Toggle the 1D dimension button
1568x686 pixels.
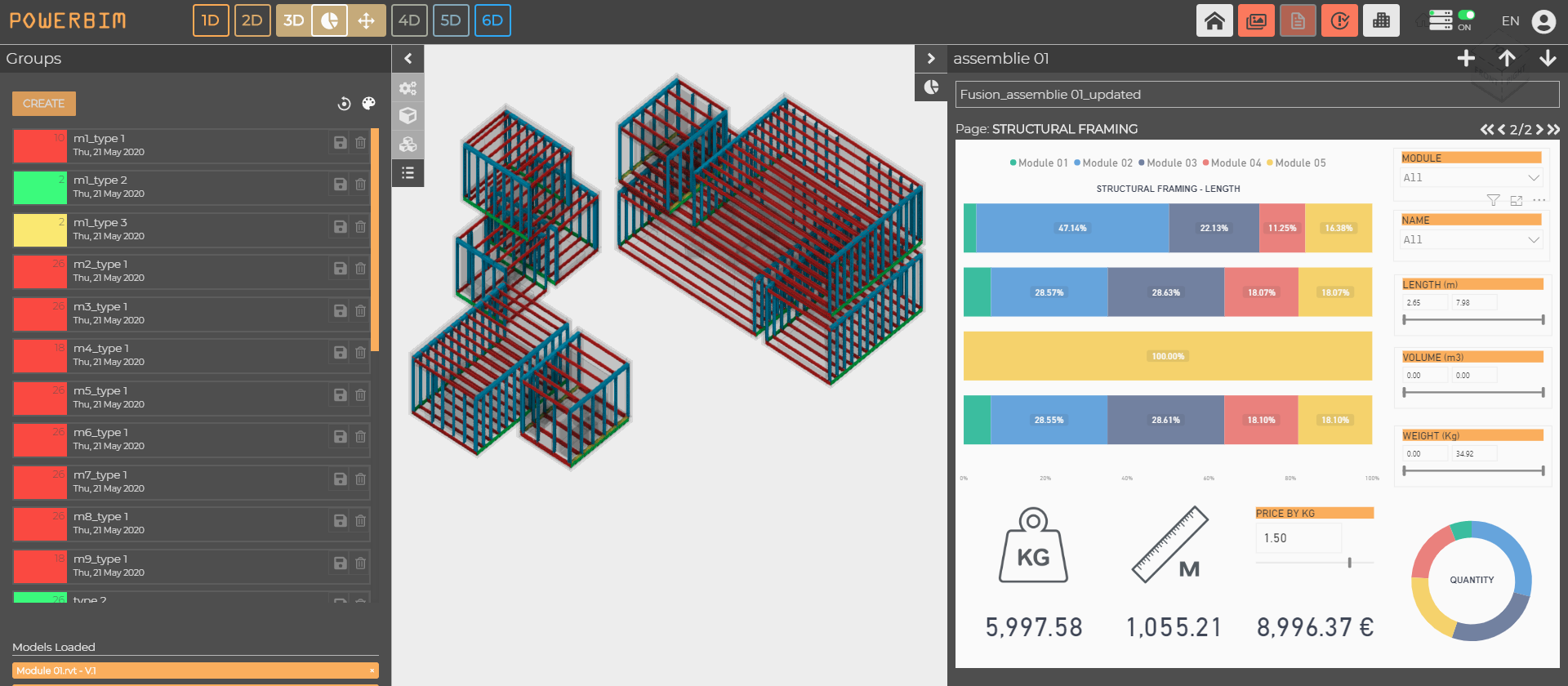click(211, 20)
